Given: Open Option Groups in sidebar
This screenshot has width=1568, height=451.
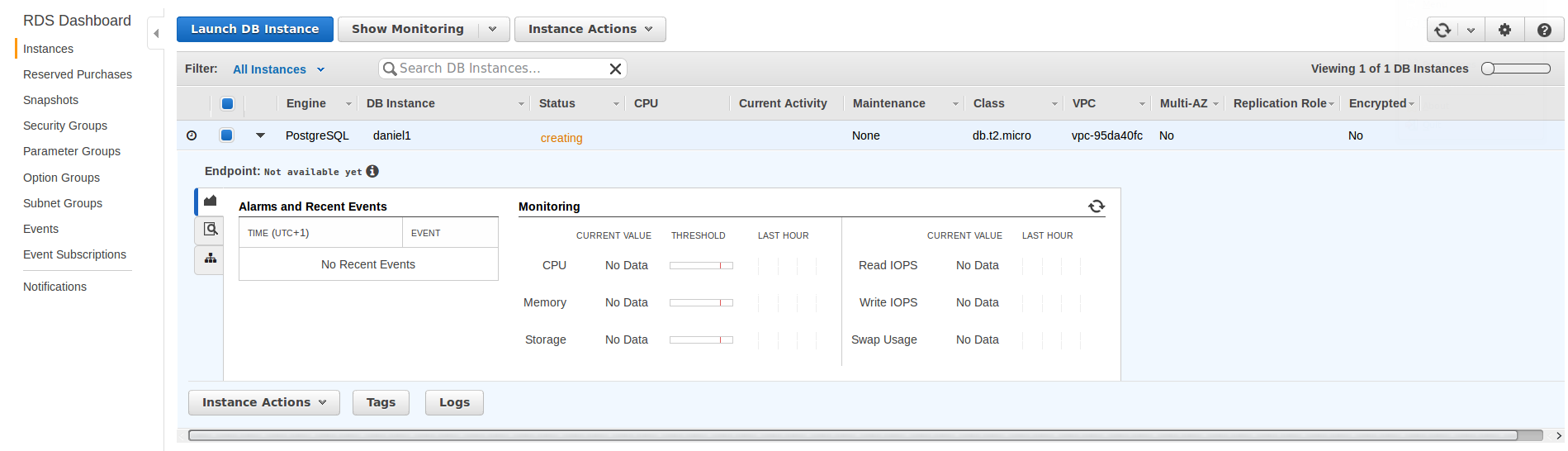Looking at the screenshot, I should click(x=61, y=178).
